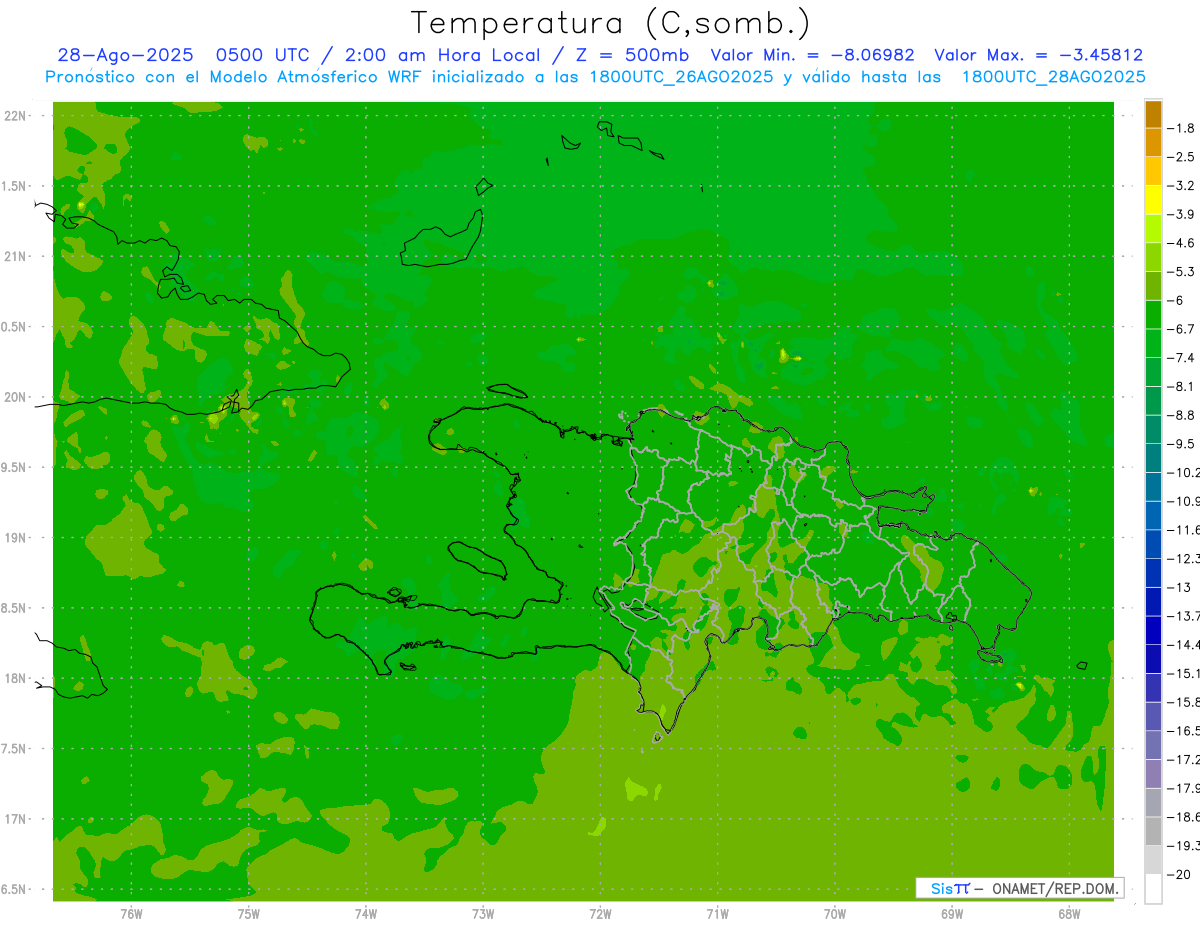Click the '19N' latitude label

(x=15, y=538)
